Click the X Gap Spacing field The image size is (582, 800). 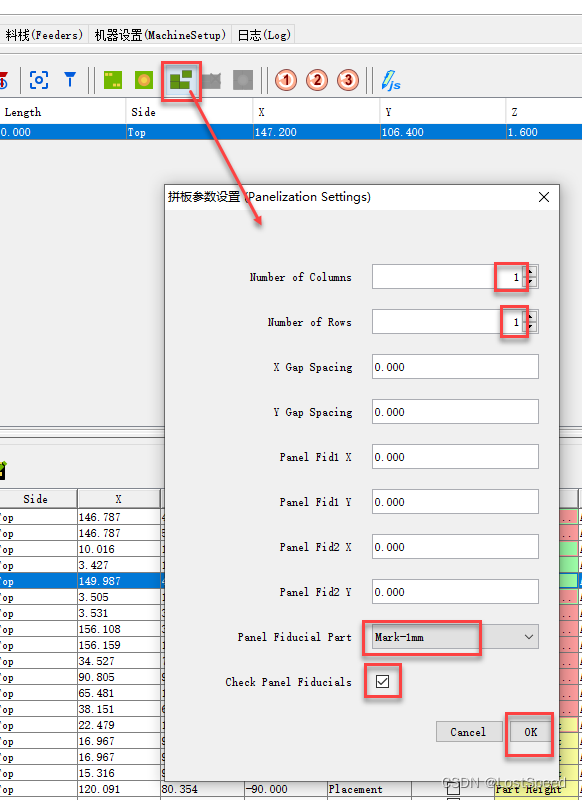coord(455,367)
